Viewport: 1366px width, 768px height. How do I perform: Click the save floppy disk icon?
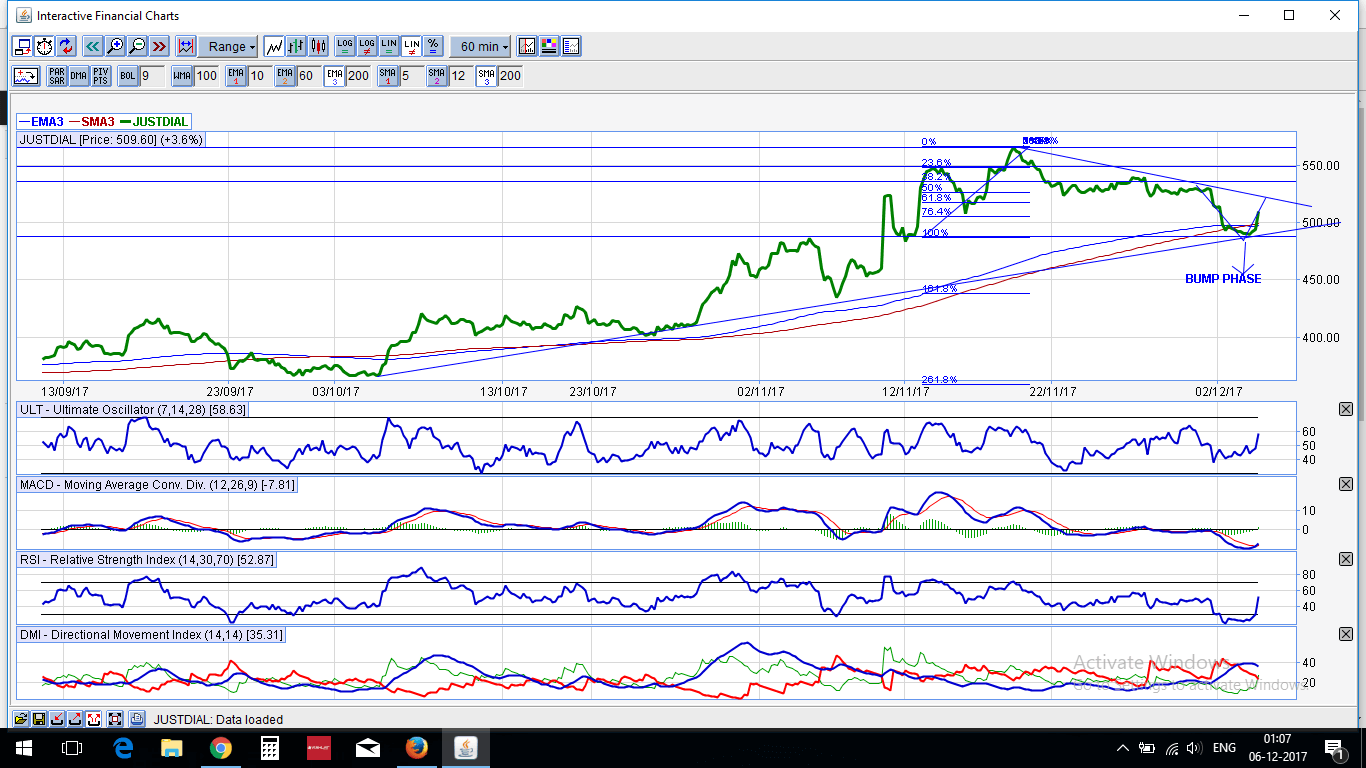(39, 719)
